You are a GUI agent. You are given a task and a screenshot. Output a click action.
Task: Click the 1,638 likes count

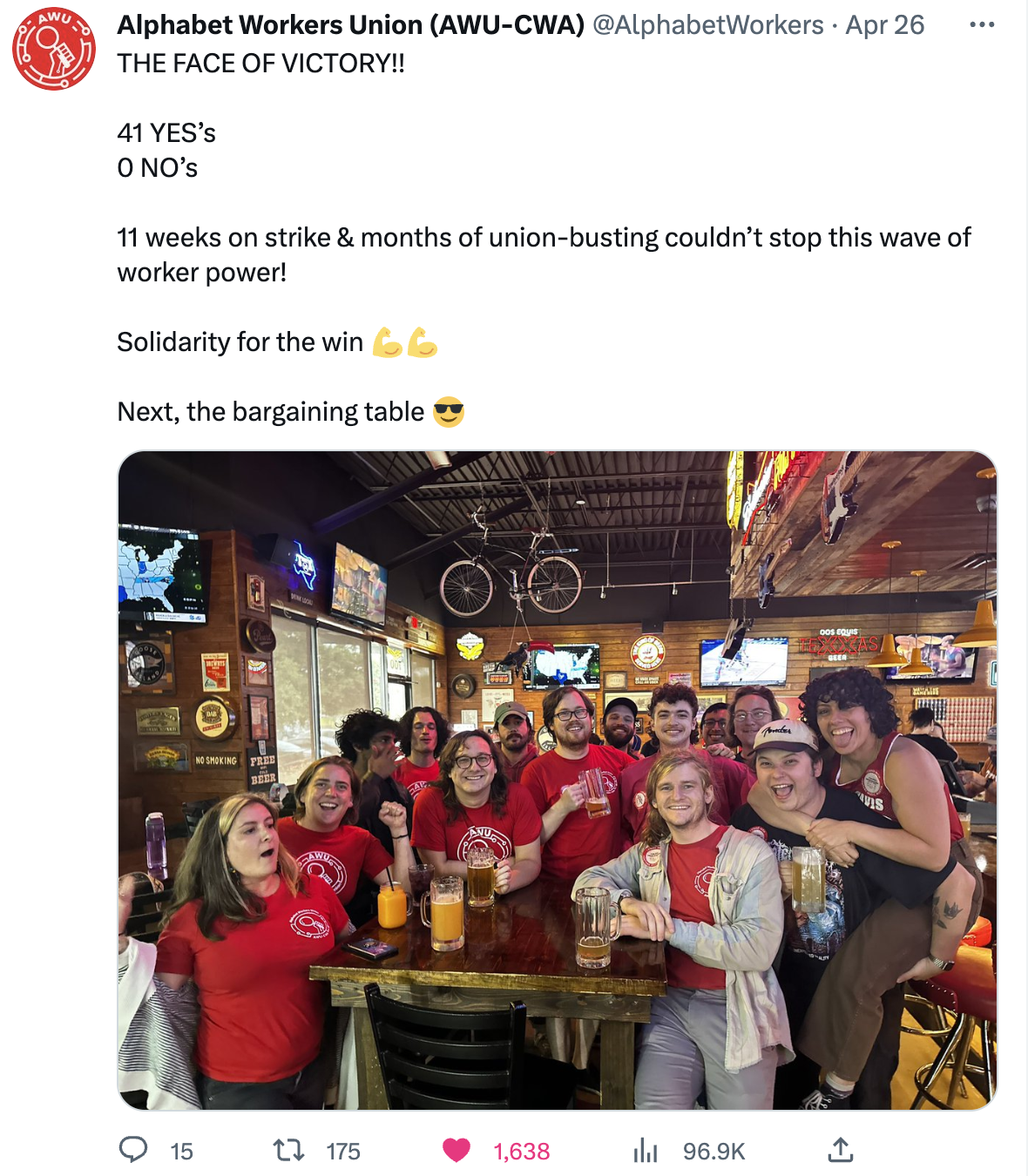[522, 1152]
